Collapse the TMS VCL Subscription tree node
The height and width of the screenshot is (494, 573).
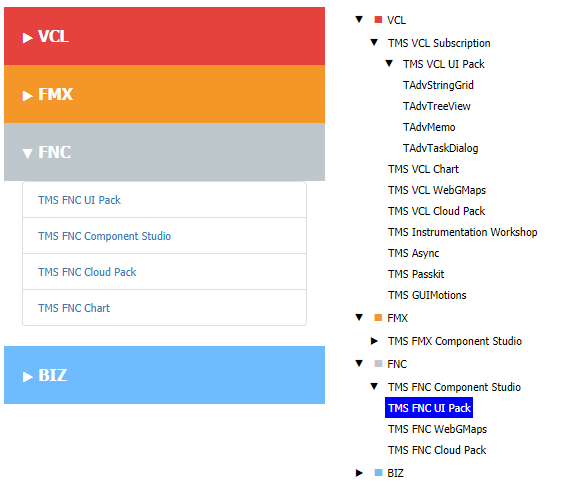374,42
